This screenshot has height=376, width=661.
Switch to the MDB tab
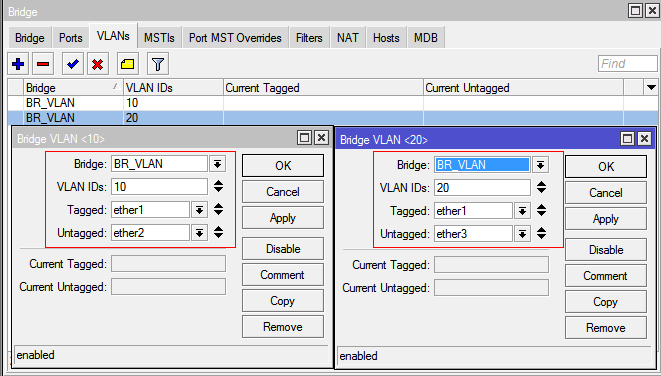(426, 38)
